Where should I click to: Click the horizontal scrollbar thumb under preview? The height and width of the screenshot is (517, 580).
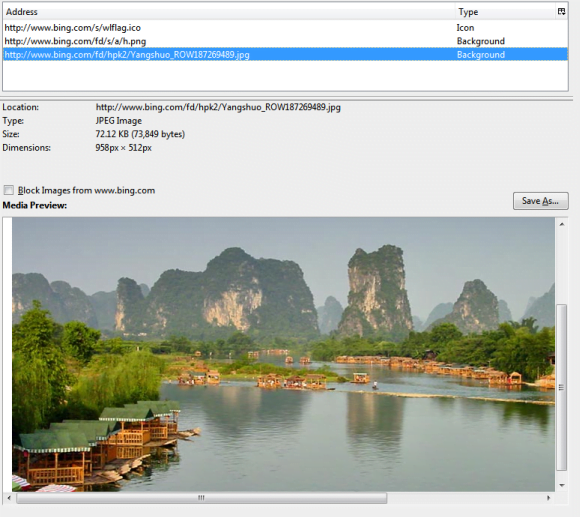(202, 498)
